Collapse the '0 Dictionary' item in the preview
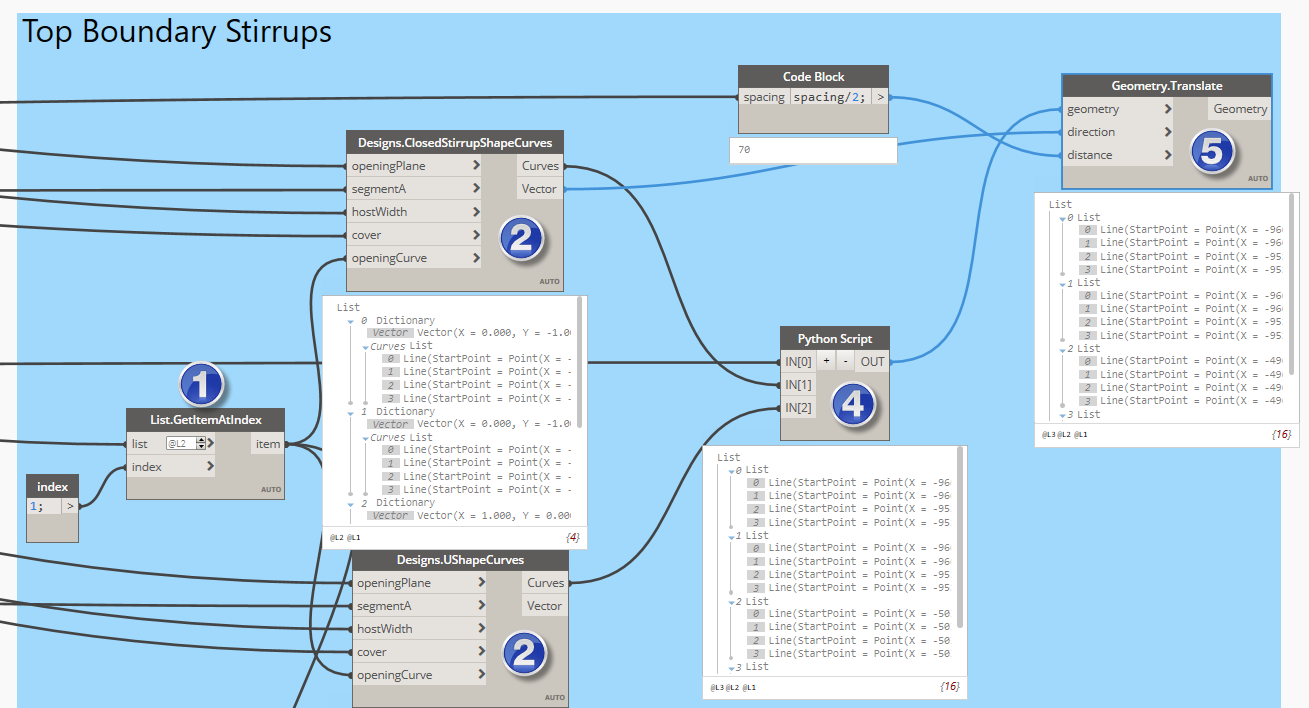Viewport: 1309px width, 708px height. pyautogui.click(x=349, y=321)
